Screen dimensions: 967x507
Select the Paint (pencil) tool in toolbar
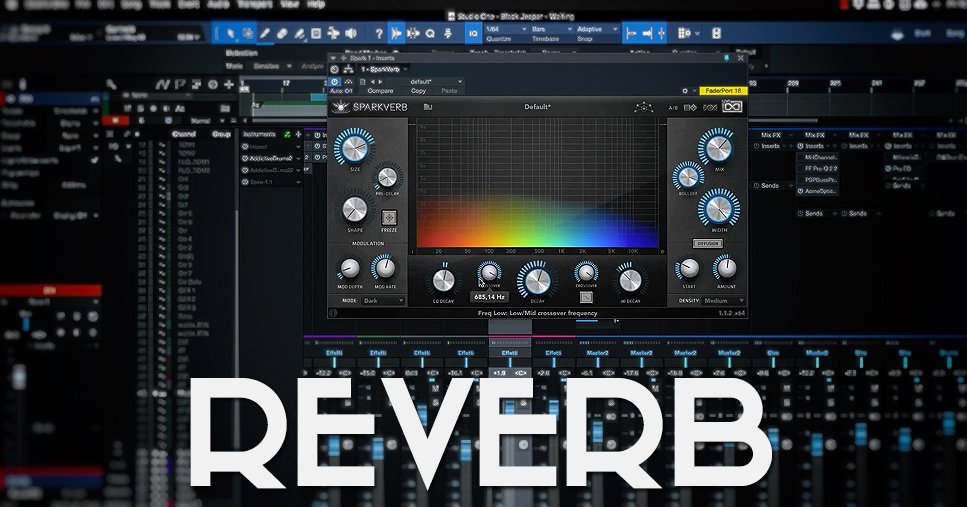click(x=265, y=33)
